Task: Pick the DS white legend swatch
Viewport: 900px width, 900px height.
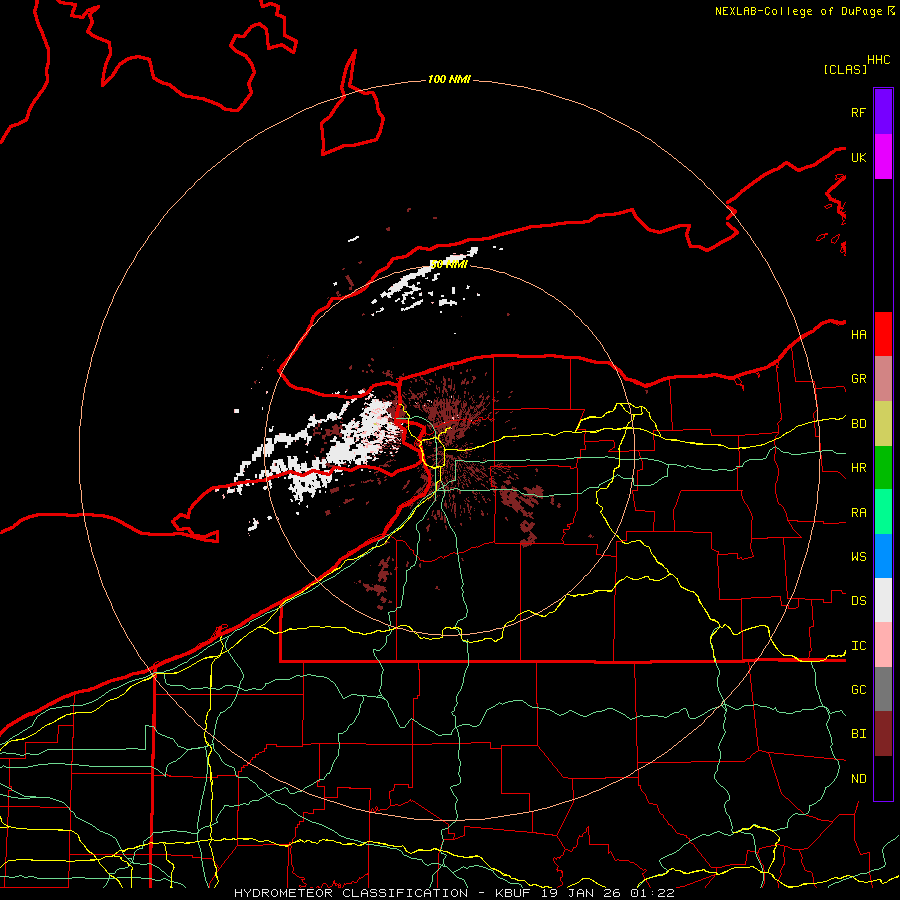Action: click(x=883, y=600)
